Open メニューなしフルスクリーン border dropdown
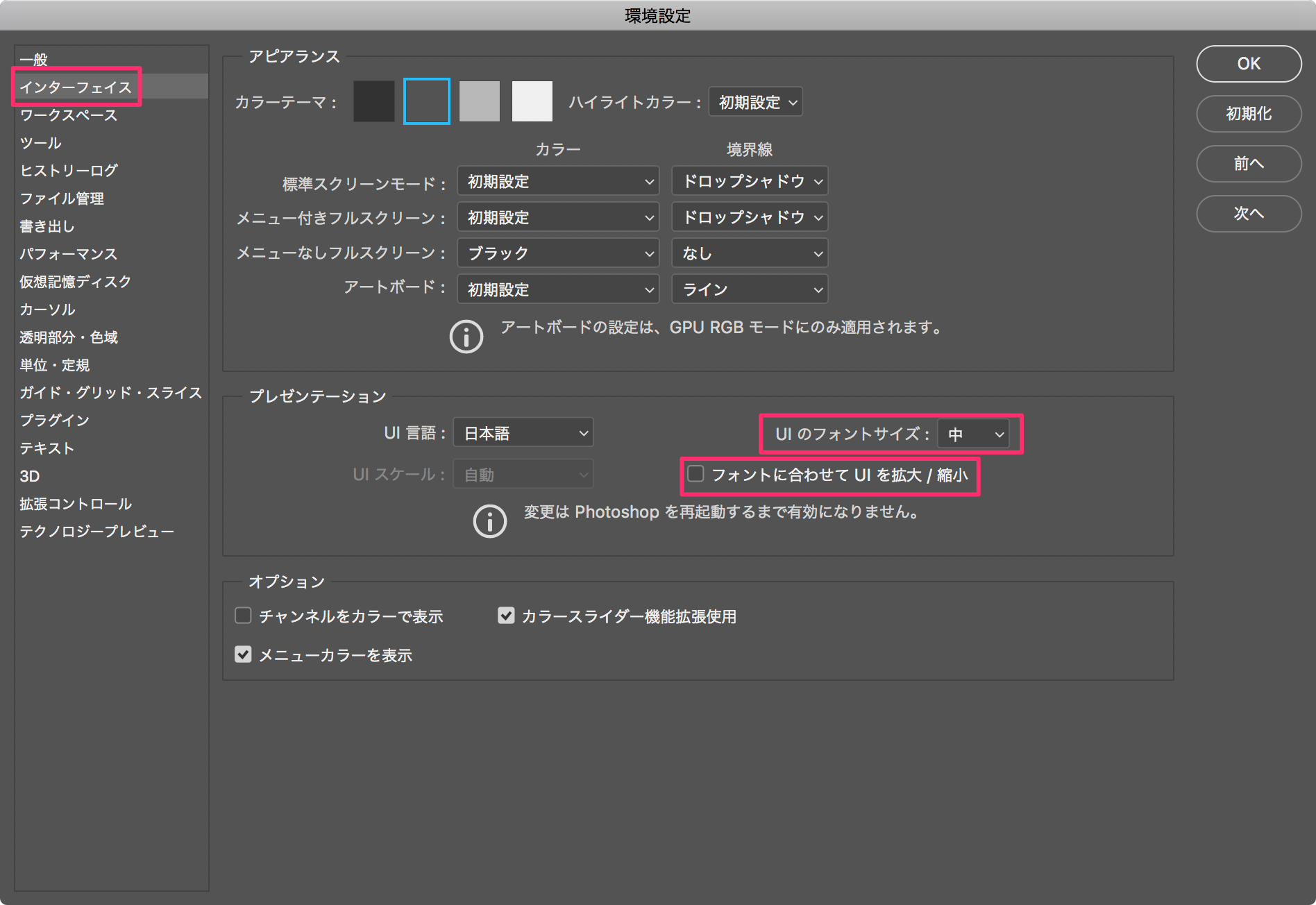Viewport: 1316px width, 905px height. [x=750, y=253]
